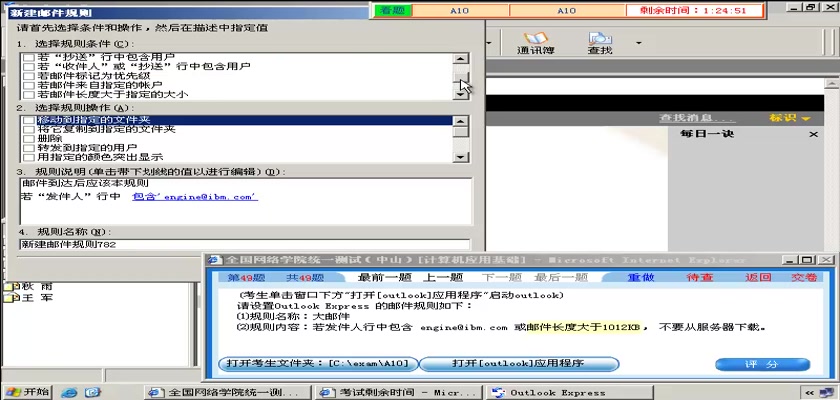Image resolution: width=840 pixels, height=400 pixels.
Task: Launch Outlook Express from quick launch
Action: (x=93, y=393)
